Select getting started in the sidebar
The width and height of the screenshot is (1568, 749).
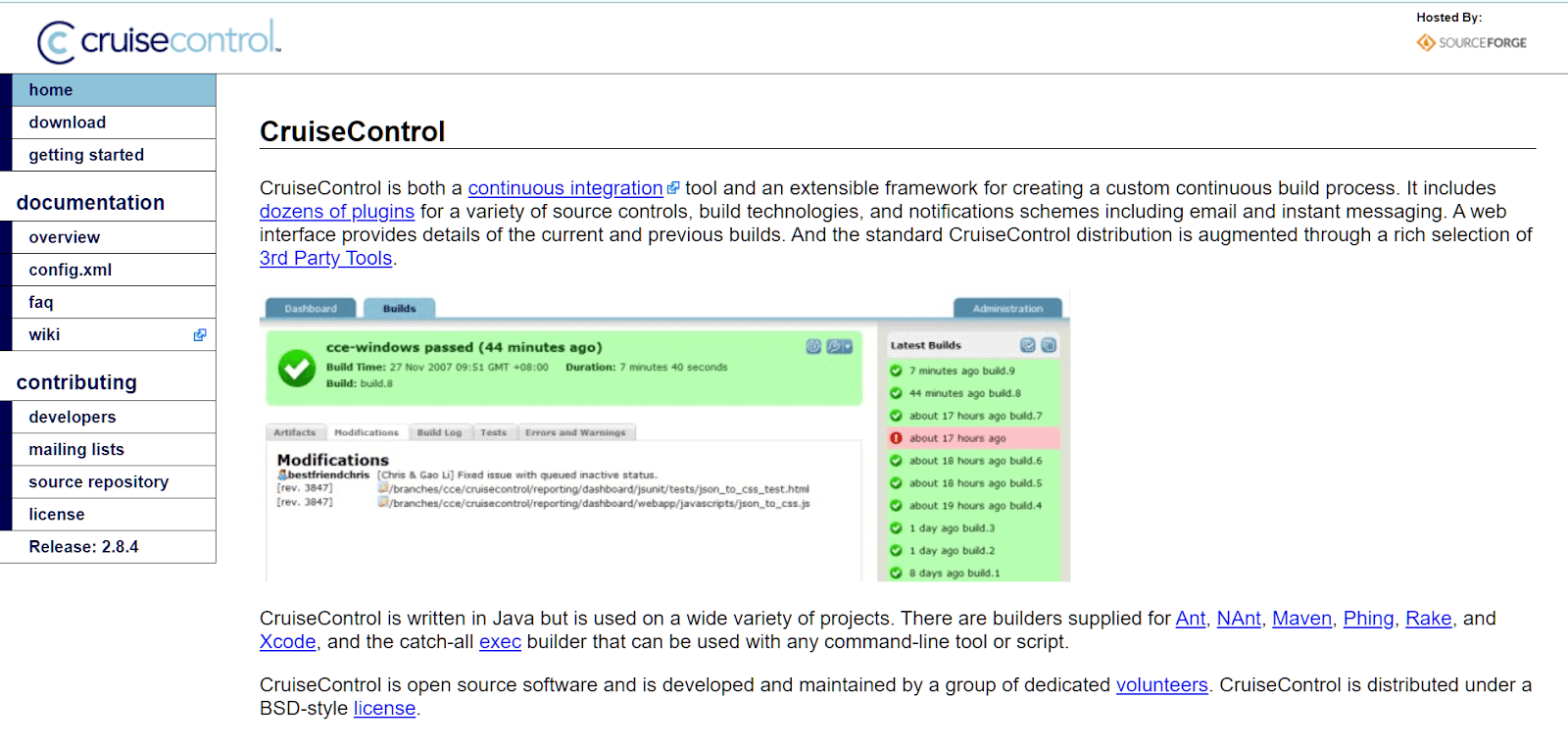pyautogui.click(x=86, y=155)
